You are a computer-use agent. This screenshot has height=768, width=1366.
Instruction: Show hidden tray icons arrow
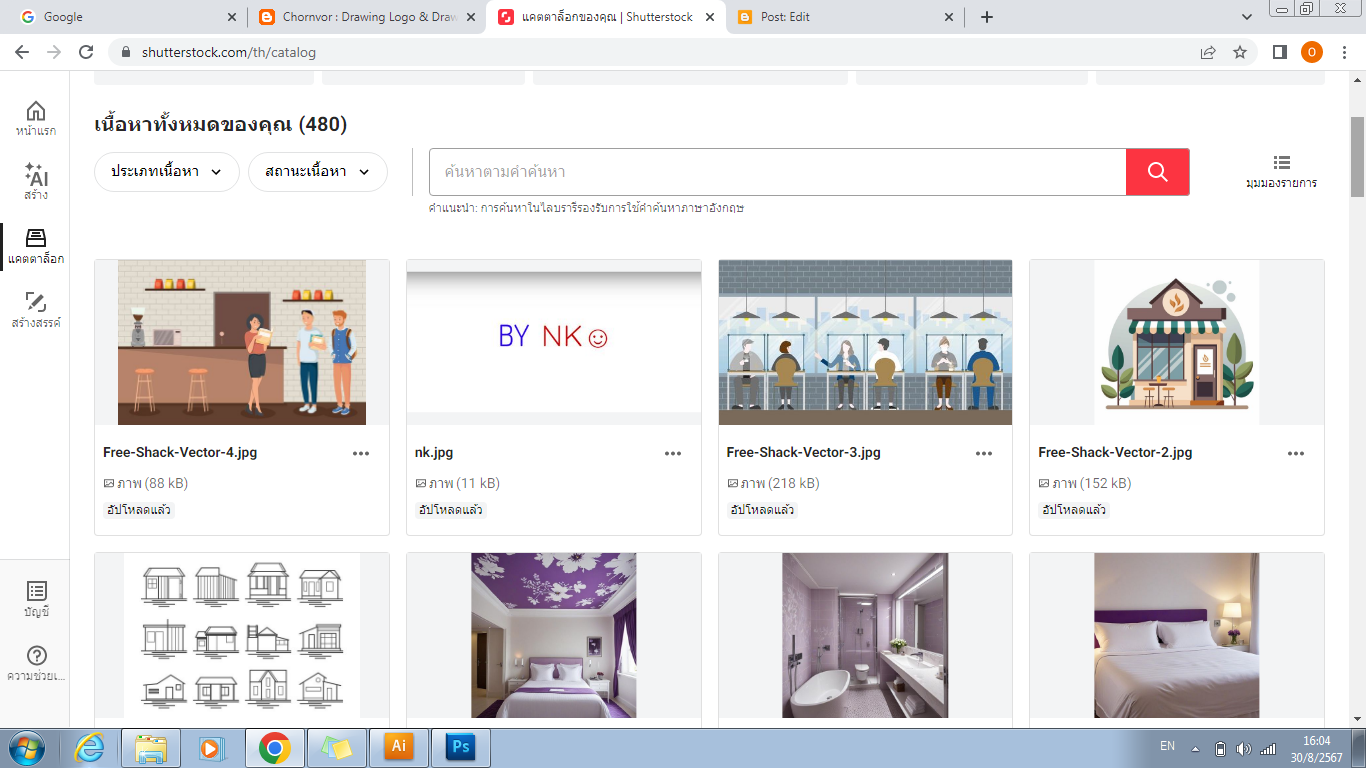(1194, 748)
